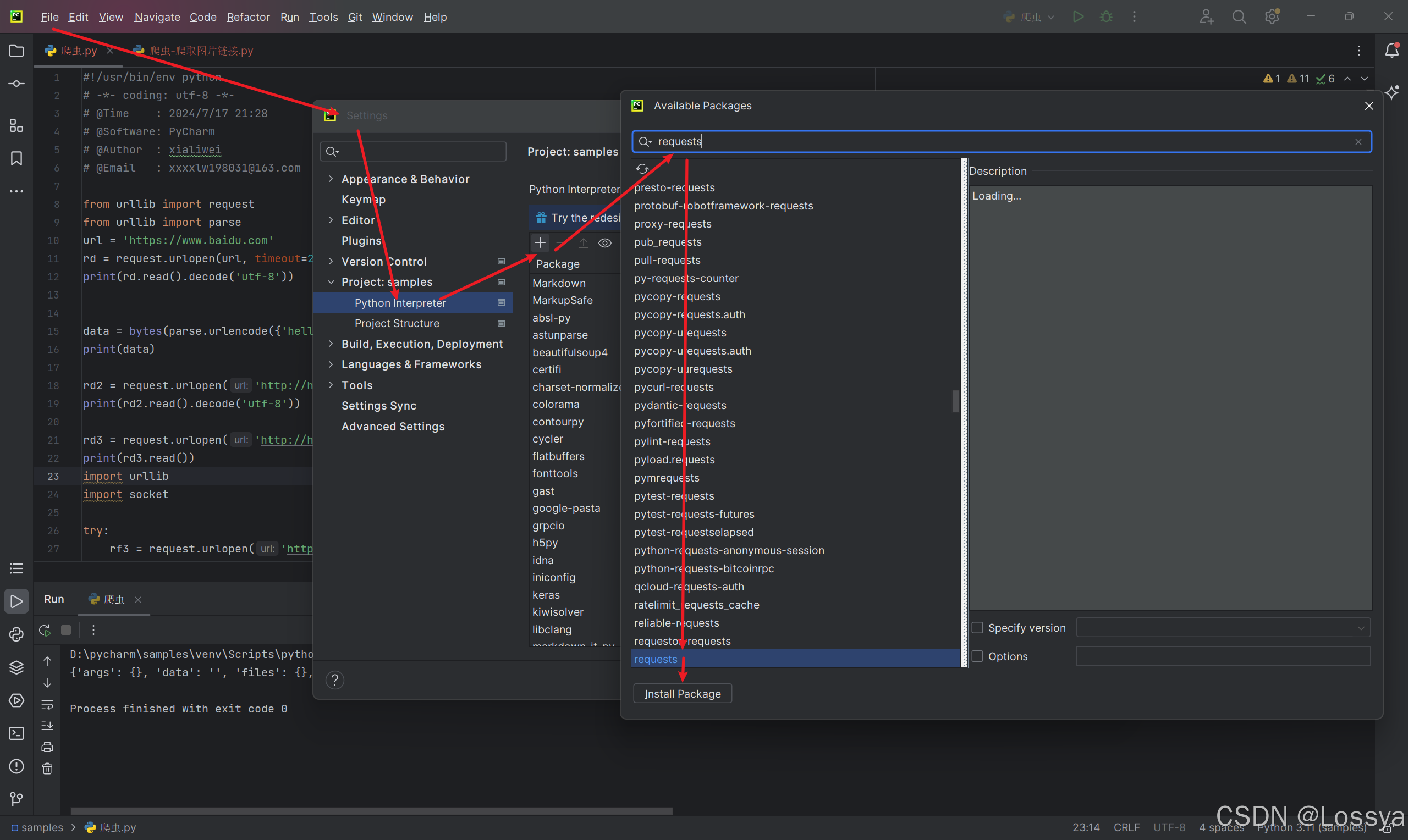Open the Git tool window icon
The width and height of the screenshot is (1408, 840).
coord(16,799)
